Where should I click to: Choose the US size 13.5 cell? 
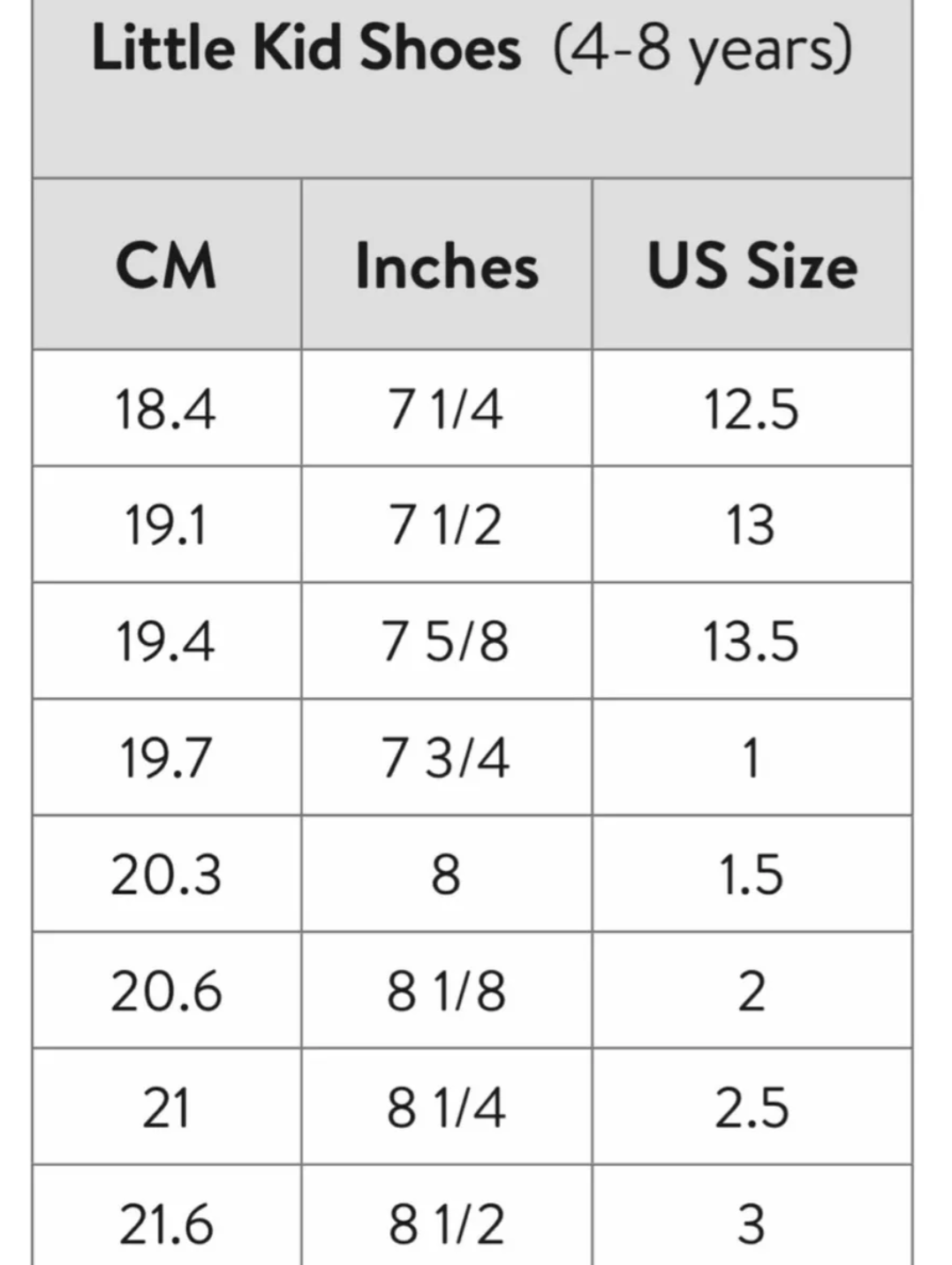pos(752,641)
